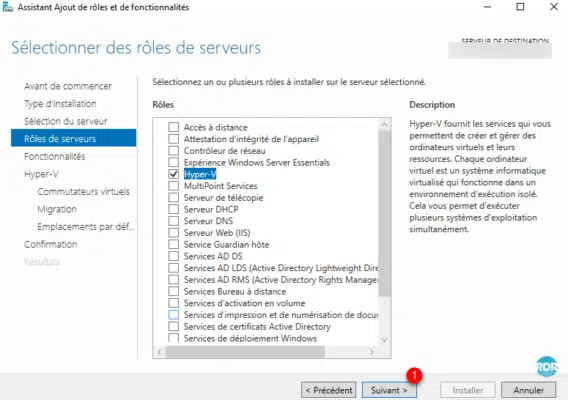Enable the Serveur DHCP checkbox
Image resolution: width=568 pixels, height=400 pixels.
pyautogui.click(x=174, y=209)
